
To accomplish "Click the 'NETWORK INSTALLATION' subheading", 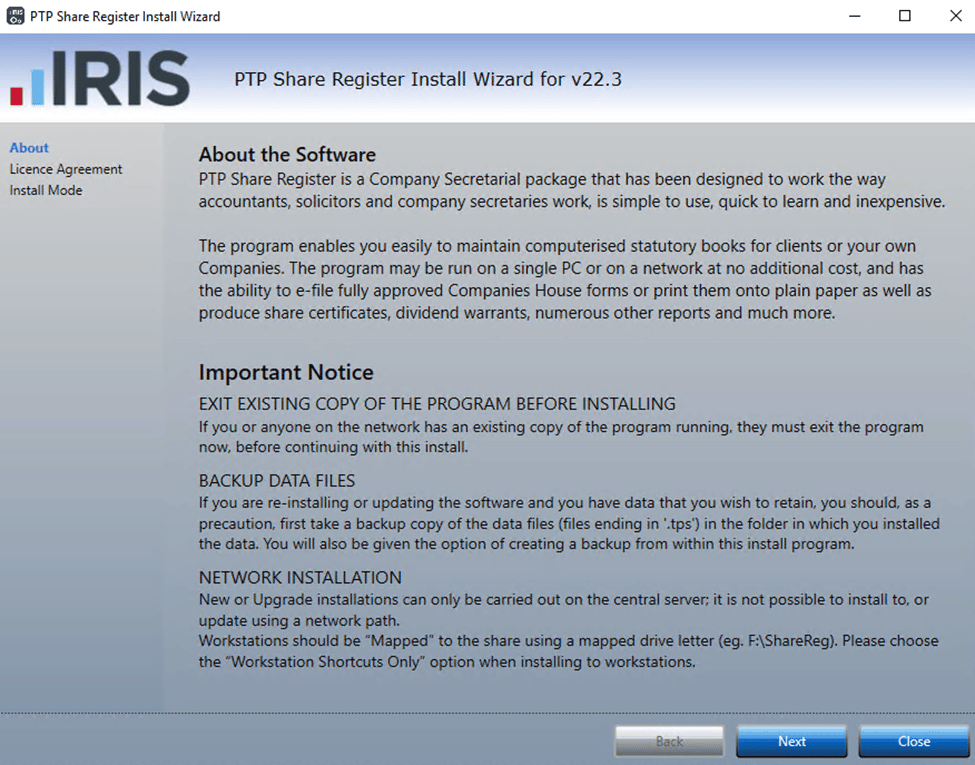I will [300, 578].
